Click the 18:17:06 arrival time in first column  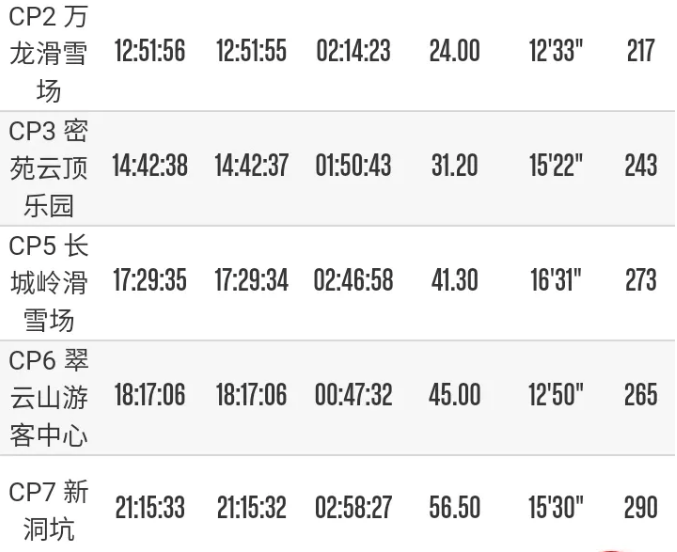pyautogui.click(x=149, y=395)
